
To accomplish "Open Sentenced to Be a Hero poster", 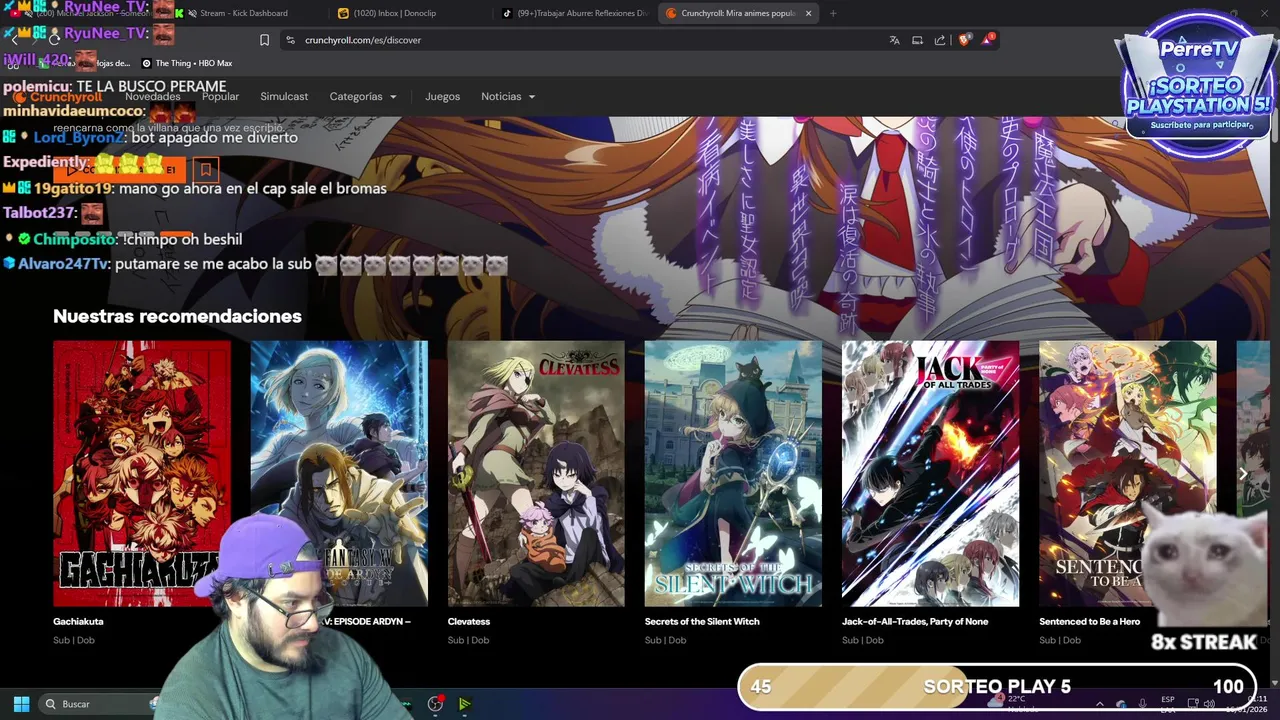I will (1128, 473).
